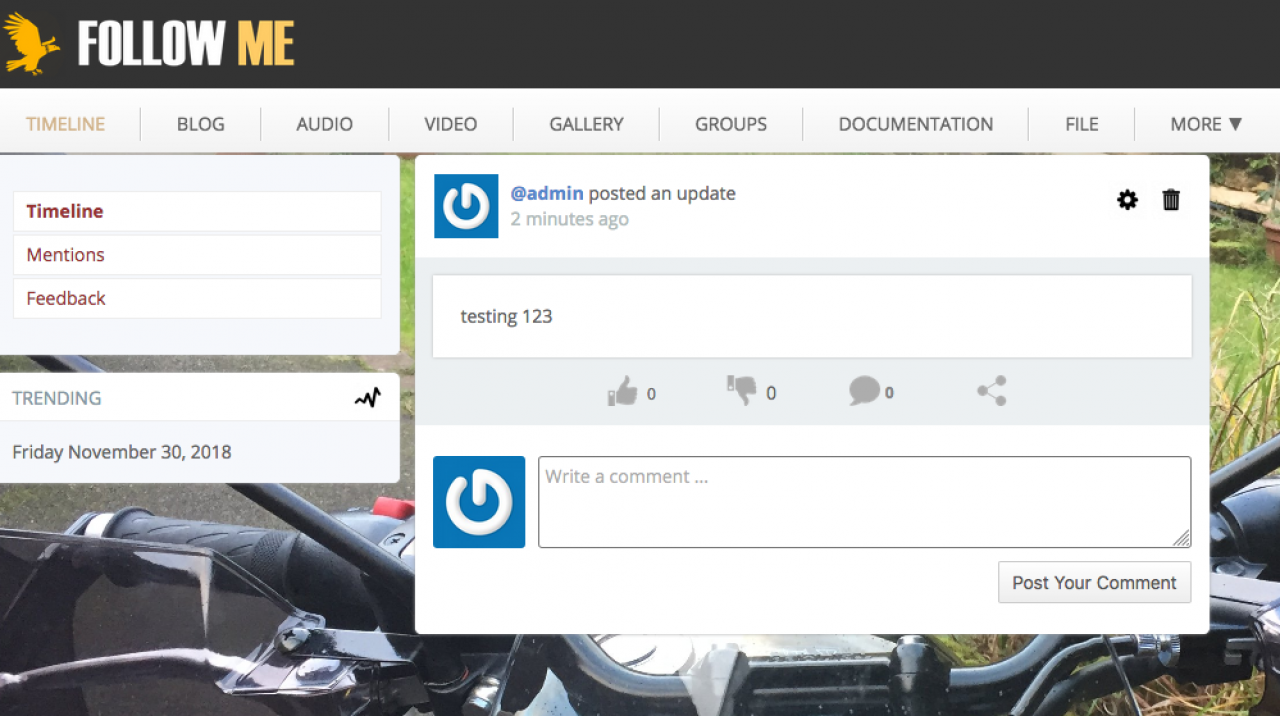Switch to the Feedback sidebar tab

[x=66, y=298]
